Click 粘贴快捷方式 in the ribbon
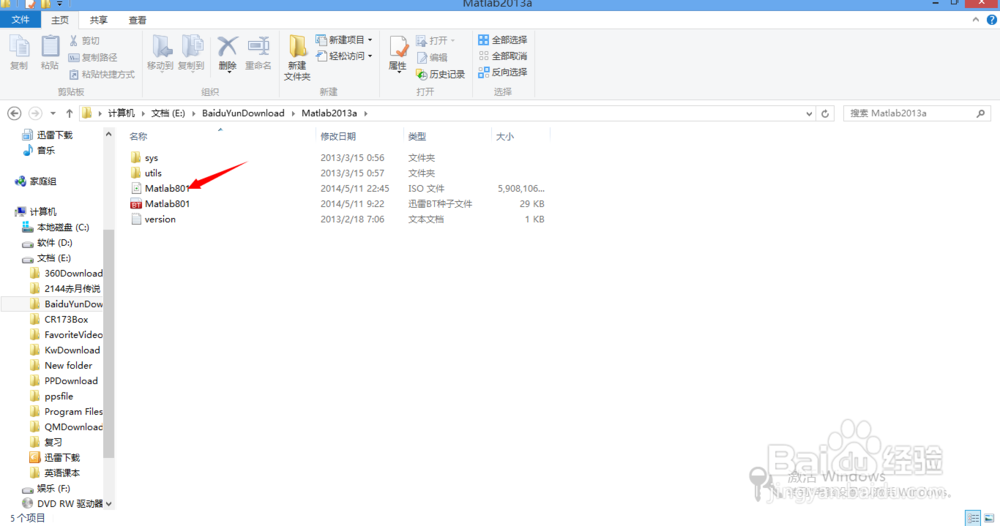Image resolution: width=1000 pixels, height=526 pixels. click(x=101, y=74)
